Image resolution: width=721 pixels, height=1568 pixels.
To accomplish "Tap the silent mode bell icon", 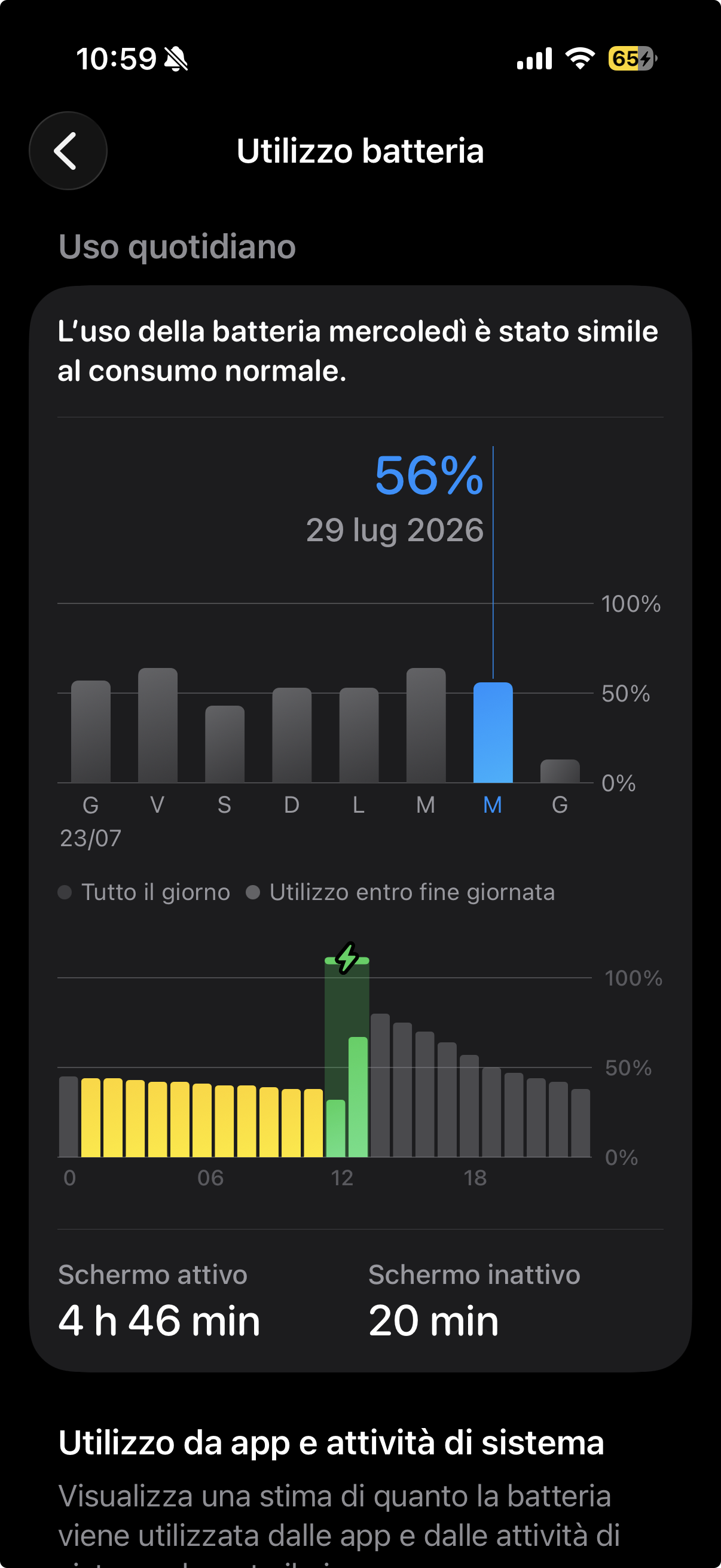I will (x=176, y=59).
